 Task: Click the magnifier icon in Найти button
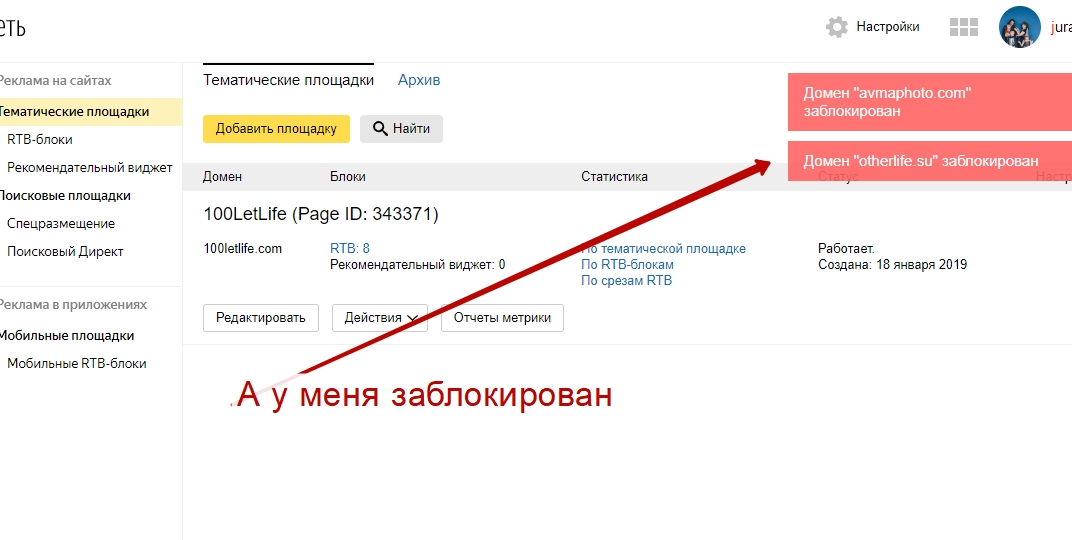(x=380, y=129)
